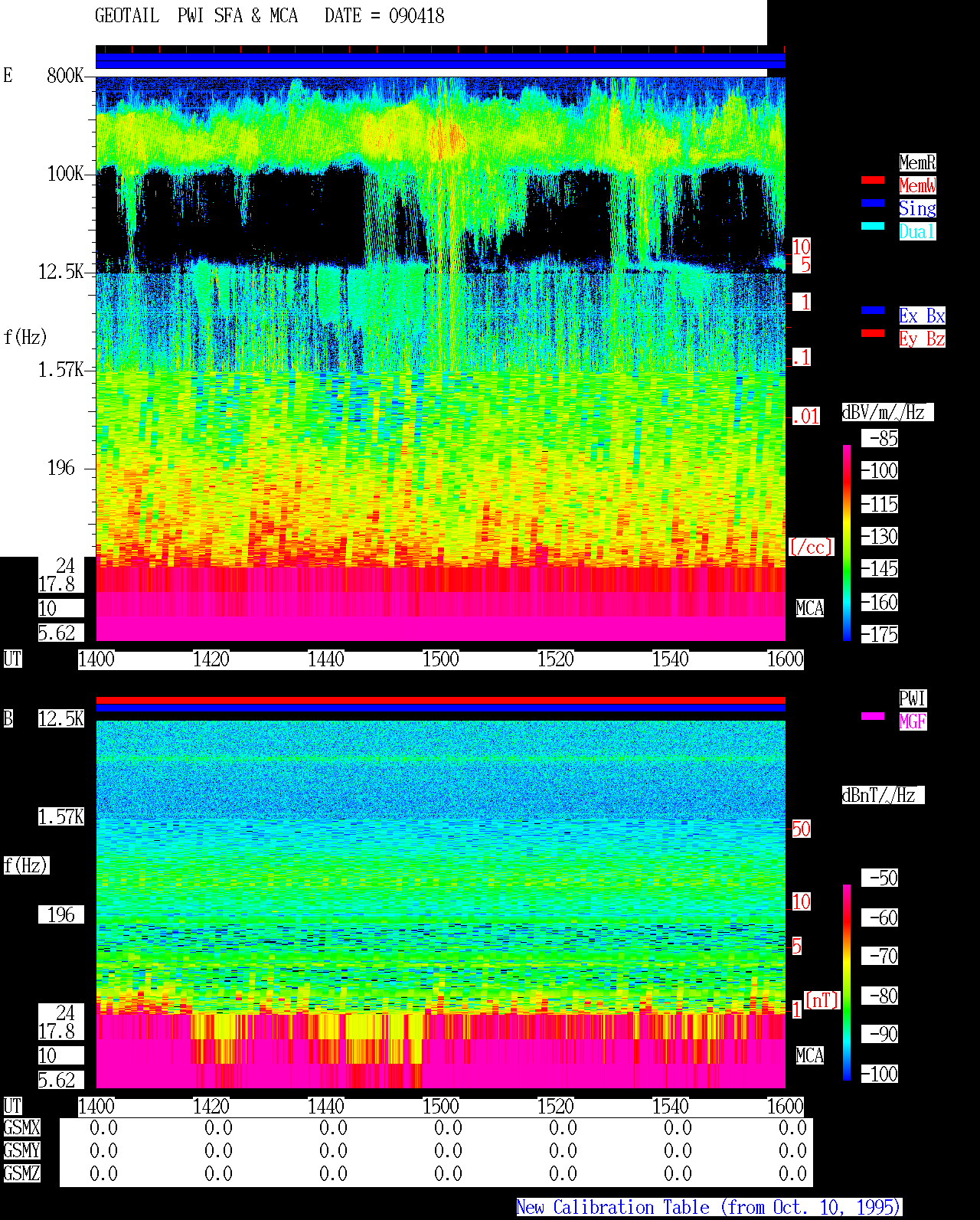The width and height of the screenshot is (980, 1220).
Task: Click the -70 magnetic scale value
Action: coord(880,956)
